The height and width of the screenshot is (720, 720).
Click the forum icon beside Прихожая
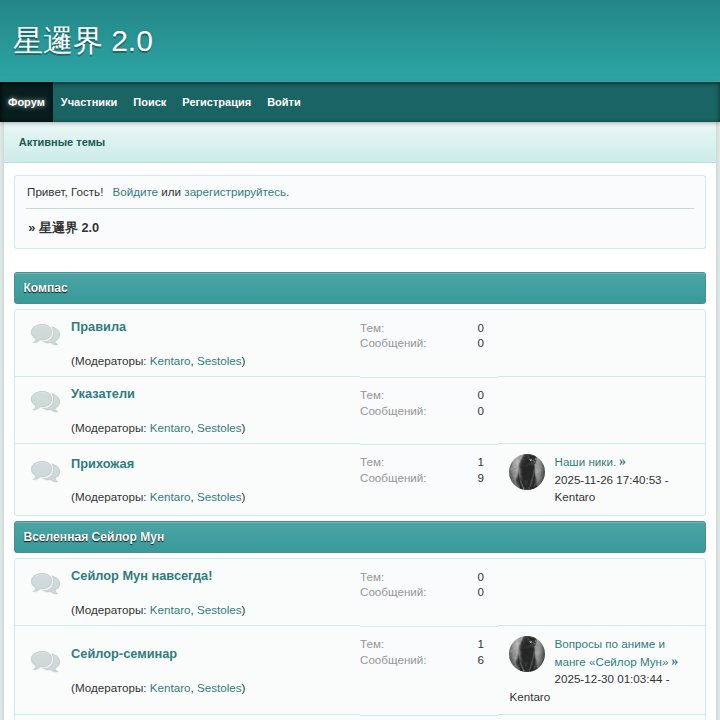(45, 471)
